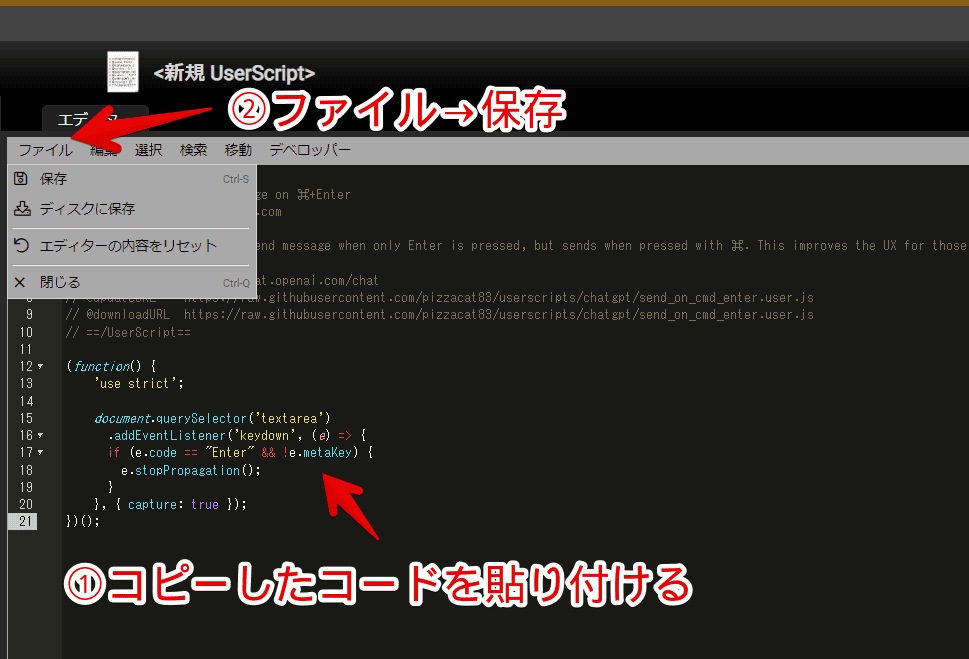Image resolution: width=969 pixels, height=659 pixels.
Task: Click the document.querySelector('textarea') code line
Action: (213, 418)
